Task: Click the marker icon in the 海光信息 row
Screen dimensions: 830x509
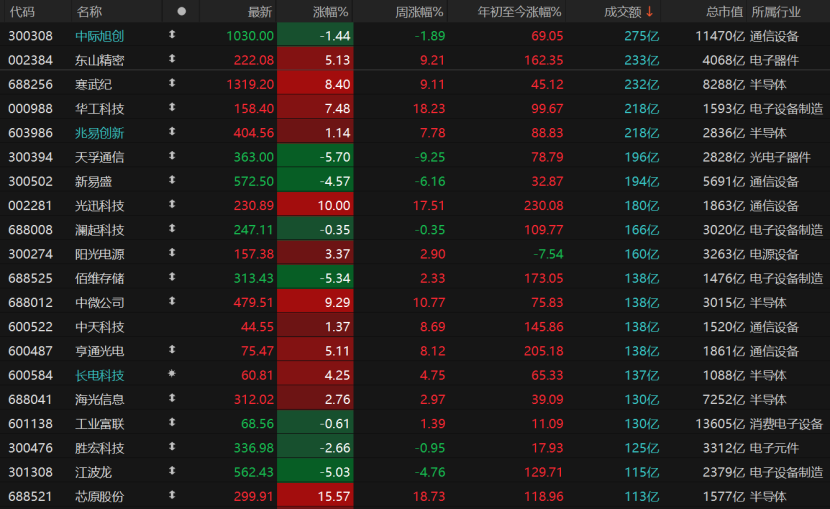Action: (x=172, y=398)
